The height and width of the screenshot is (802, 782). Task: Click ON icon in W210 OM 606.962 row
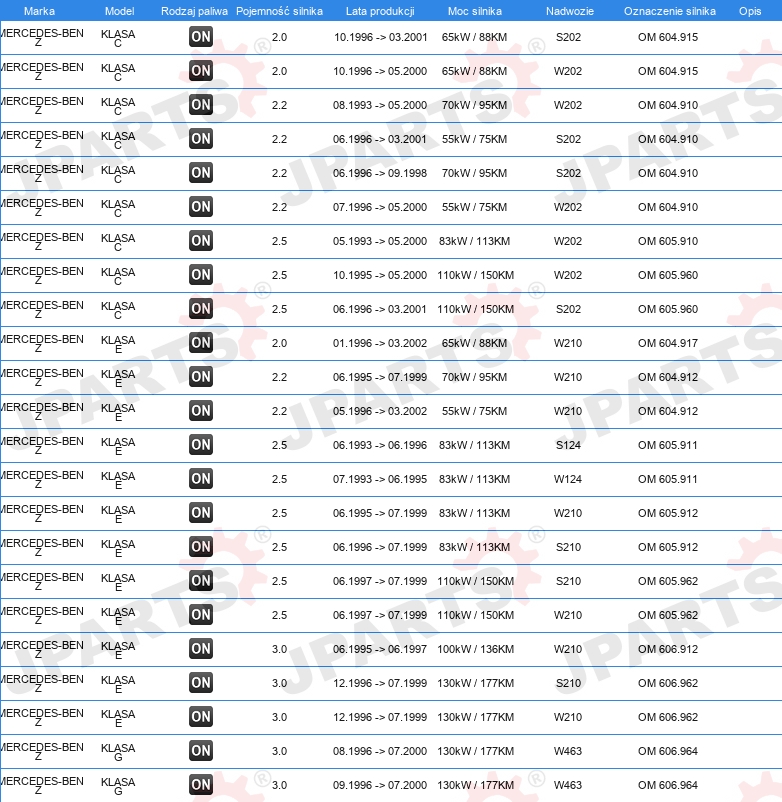point(200,717)
